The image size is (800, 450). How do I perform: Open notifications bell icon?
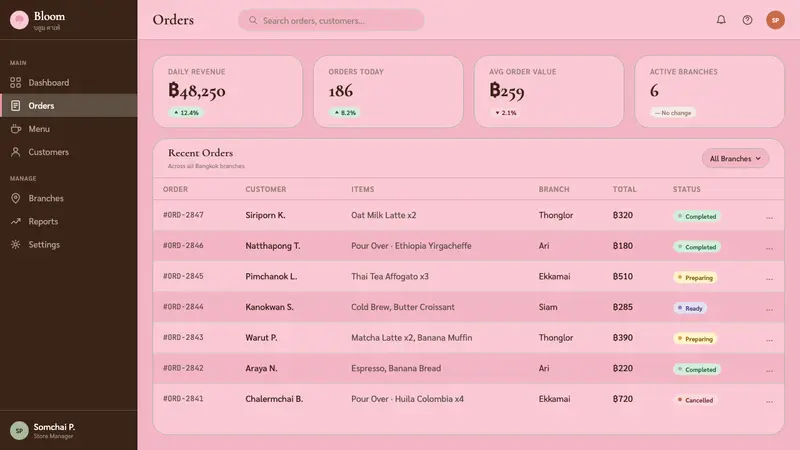[721, 20]
